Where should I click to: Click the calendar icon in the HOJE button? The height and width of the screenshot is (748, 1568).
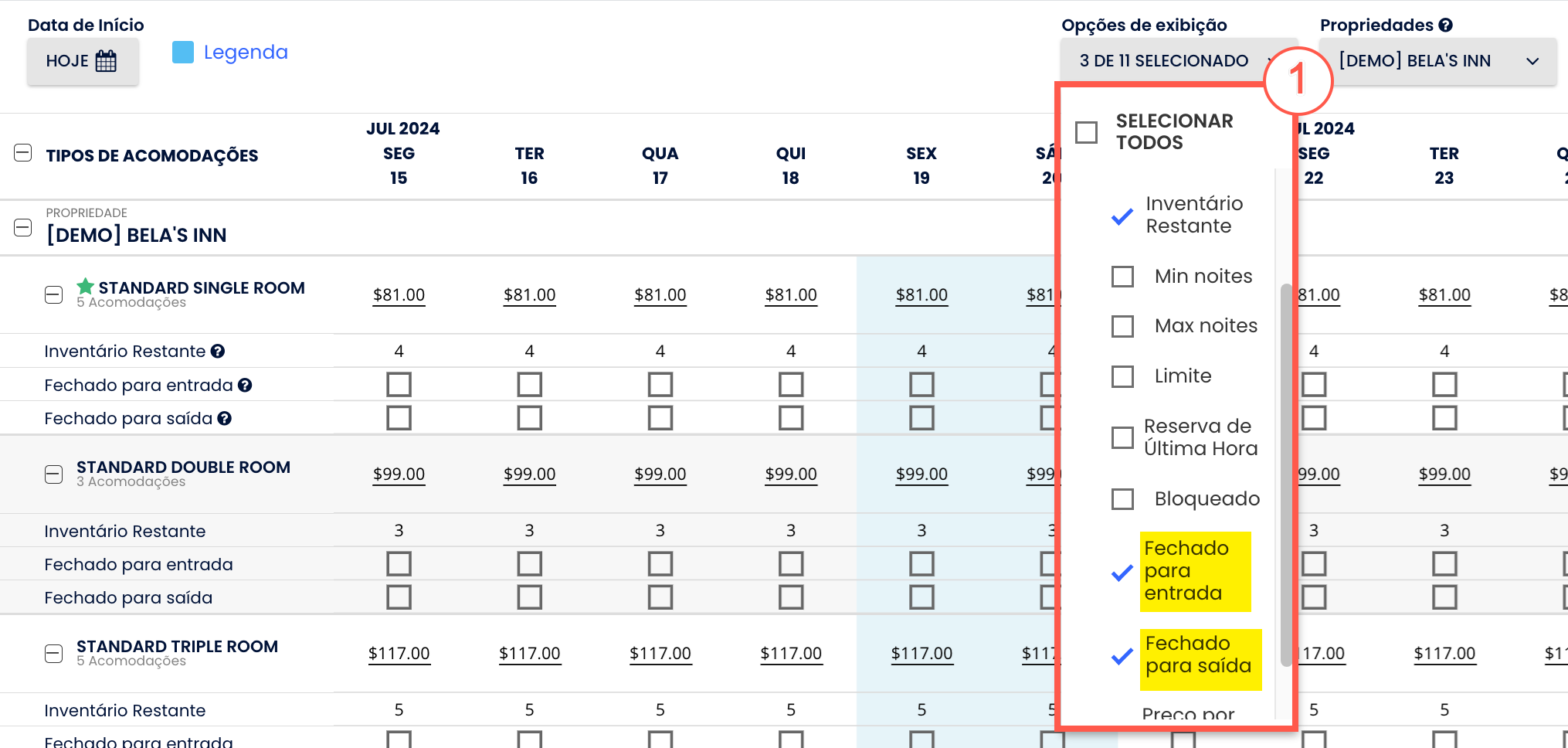(x=106, y=61)
